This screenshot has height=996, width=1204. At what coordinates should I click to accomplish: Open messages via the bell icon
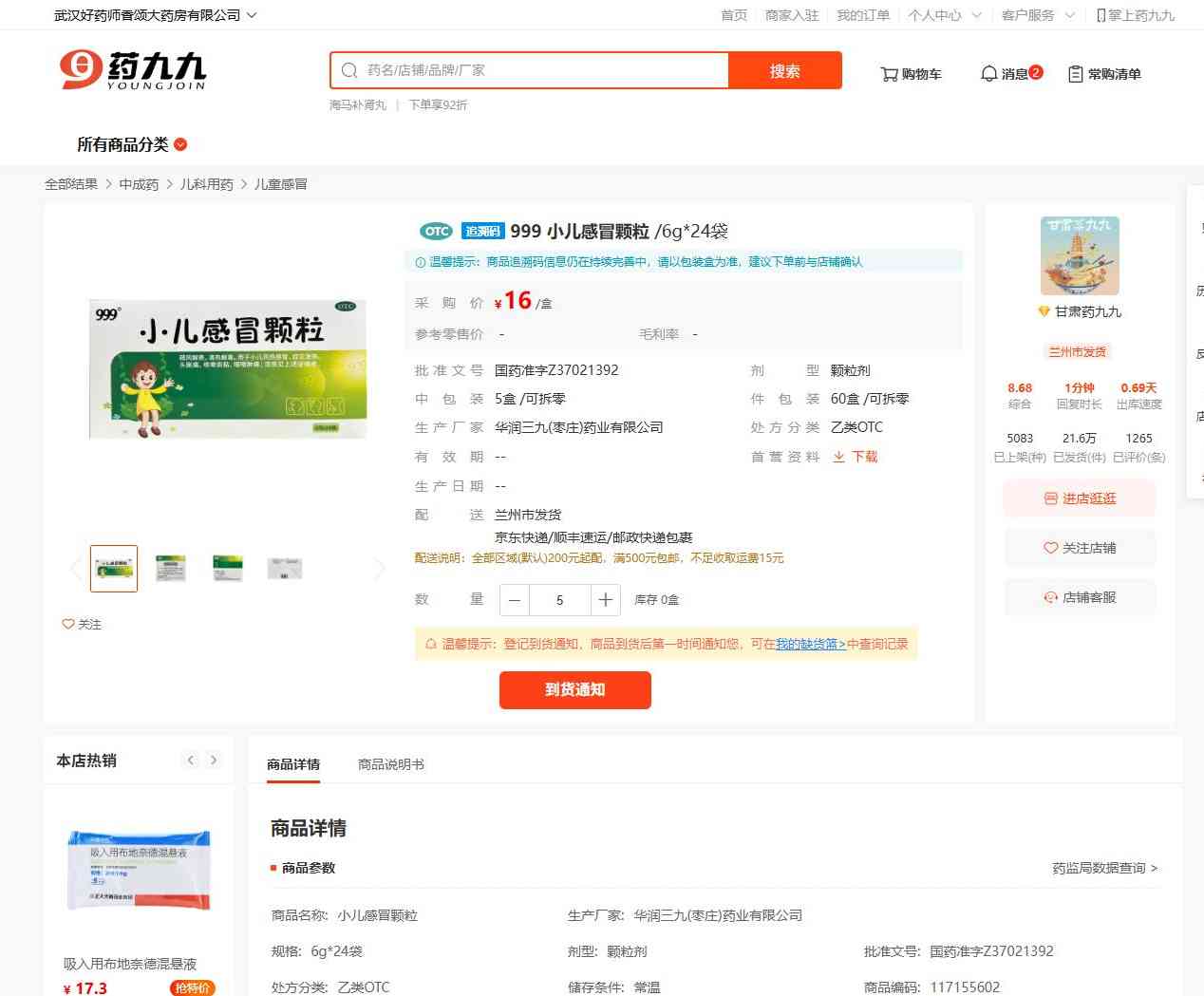pyautogui.click(x=988, y=74)
